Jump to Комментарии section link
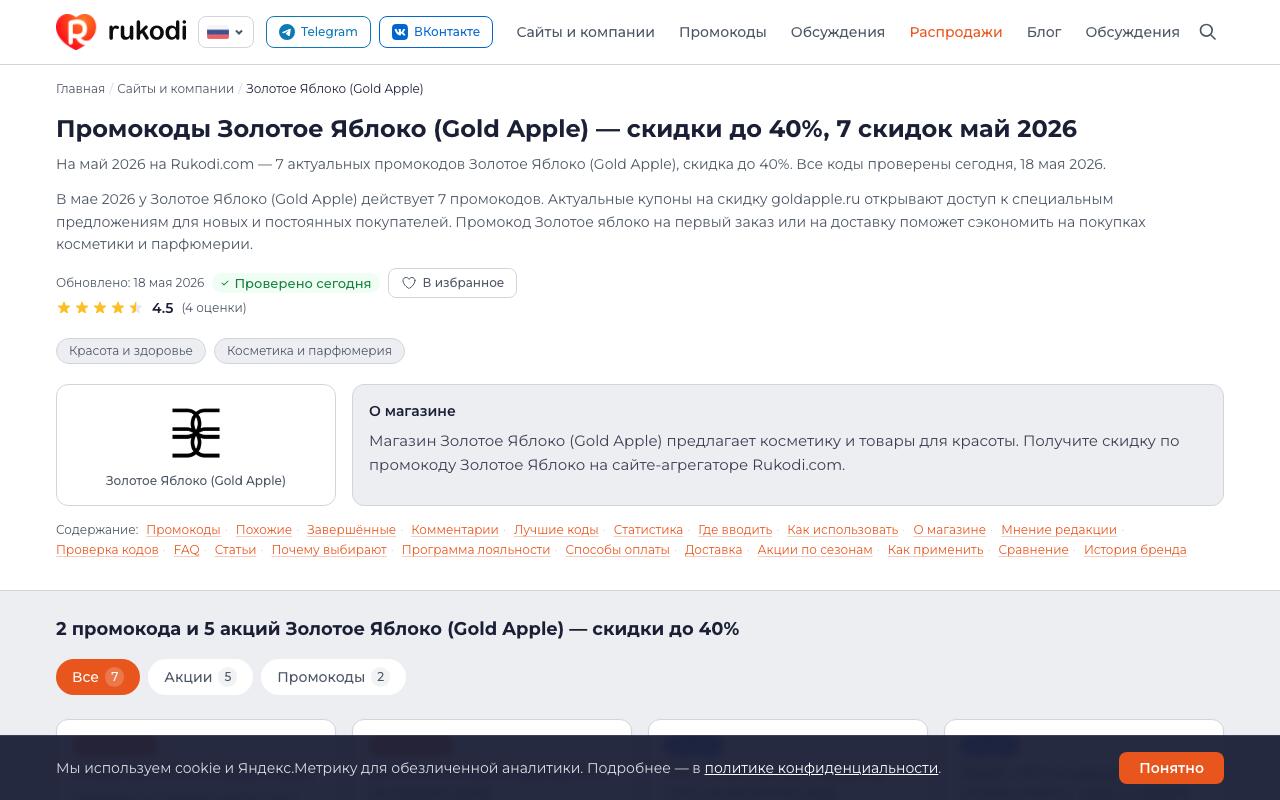Screen dimensions: 1280x800 tap(455, 530)
